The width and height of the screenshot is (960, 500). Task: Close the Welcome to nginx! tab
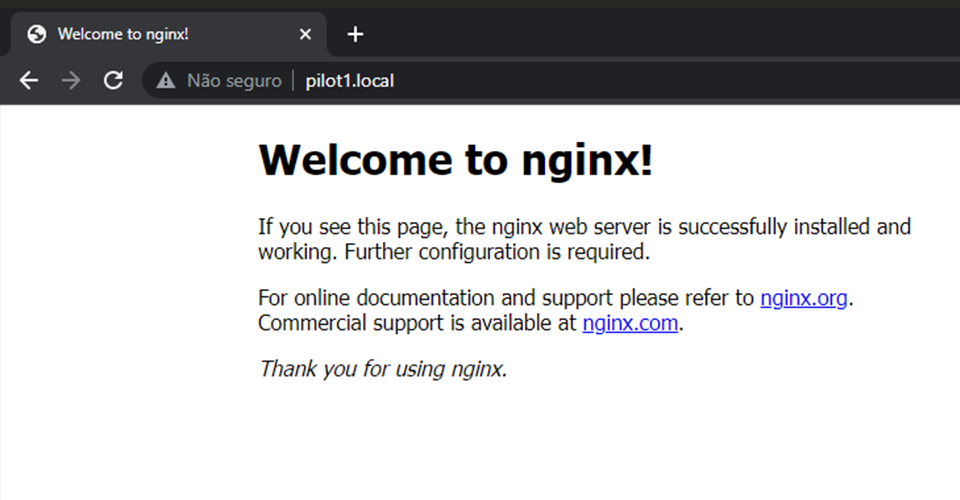[306, 35]
